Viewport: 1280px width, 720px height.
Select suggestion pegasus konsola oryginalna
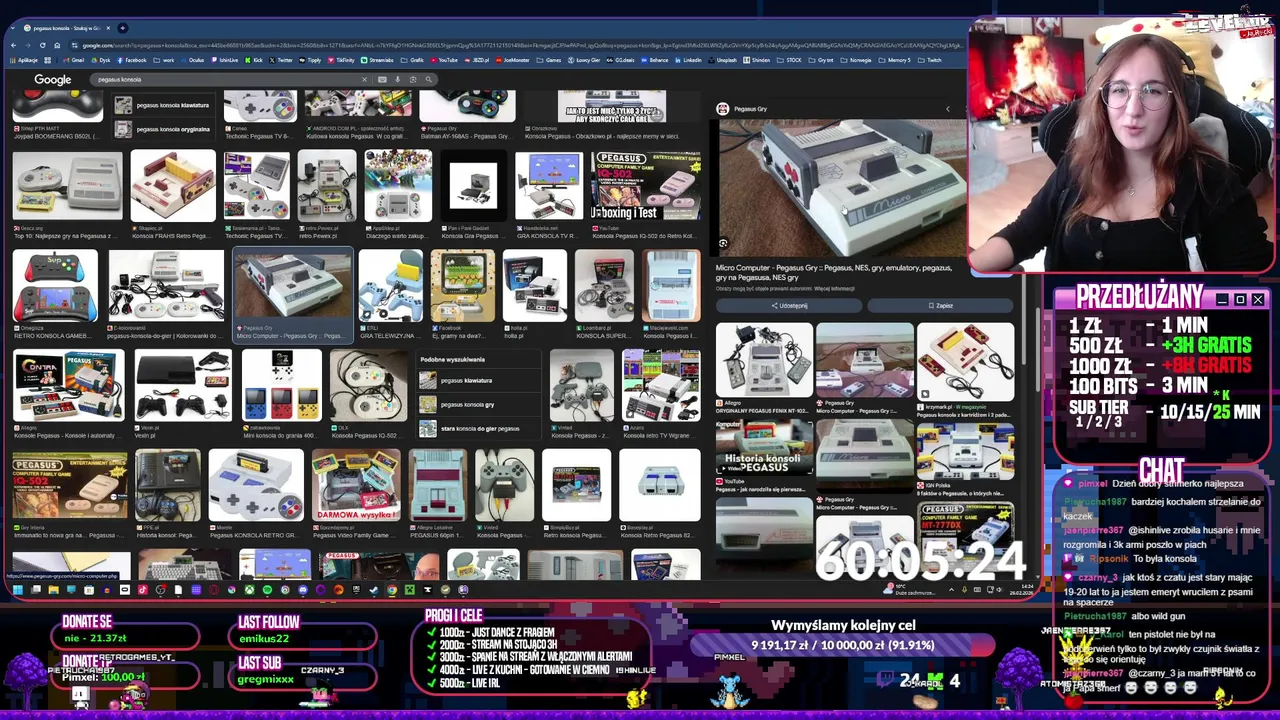tap(163, 129)
